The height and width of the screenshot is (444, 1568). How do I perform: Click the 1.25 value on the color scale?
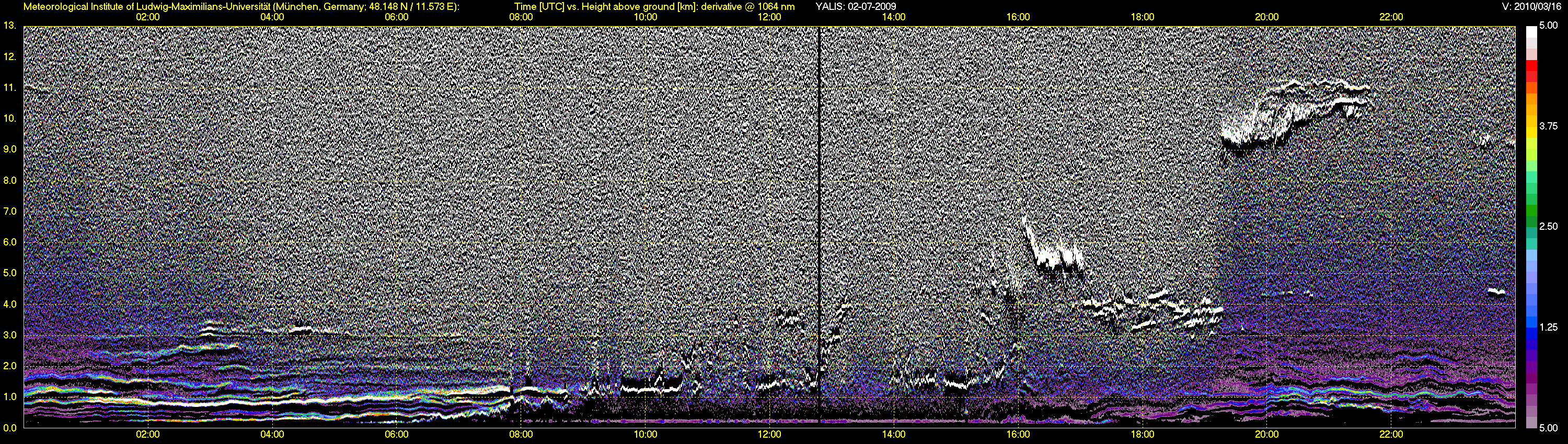point(1549,327)
